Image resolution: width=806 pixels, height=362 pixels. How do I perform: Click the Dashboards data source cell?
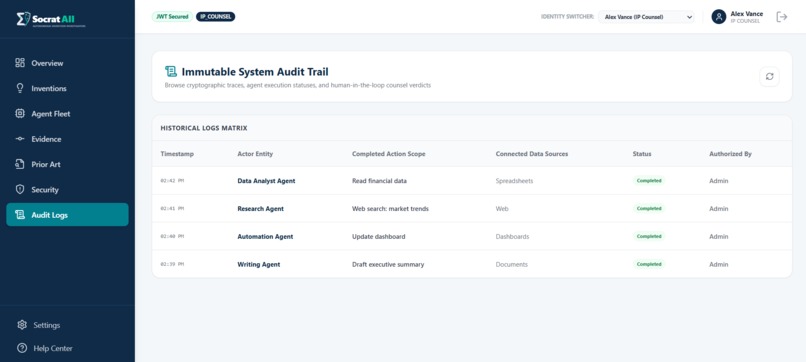512,236
